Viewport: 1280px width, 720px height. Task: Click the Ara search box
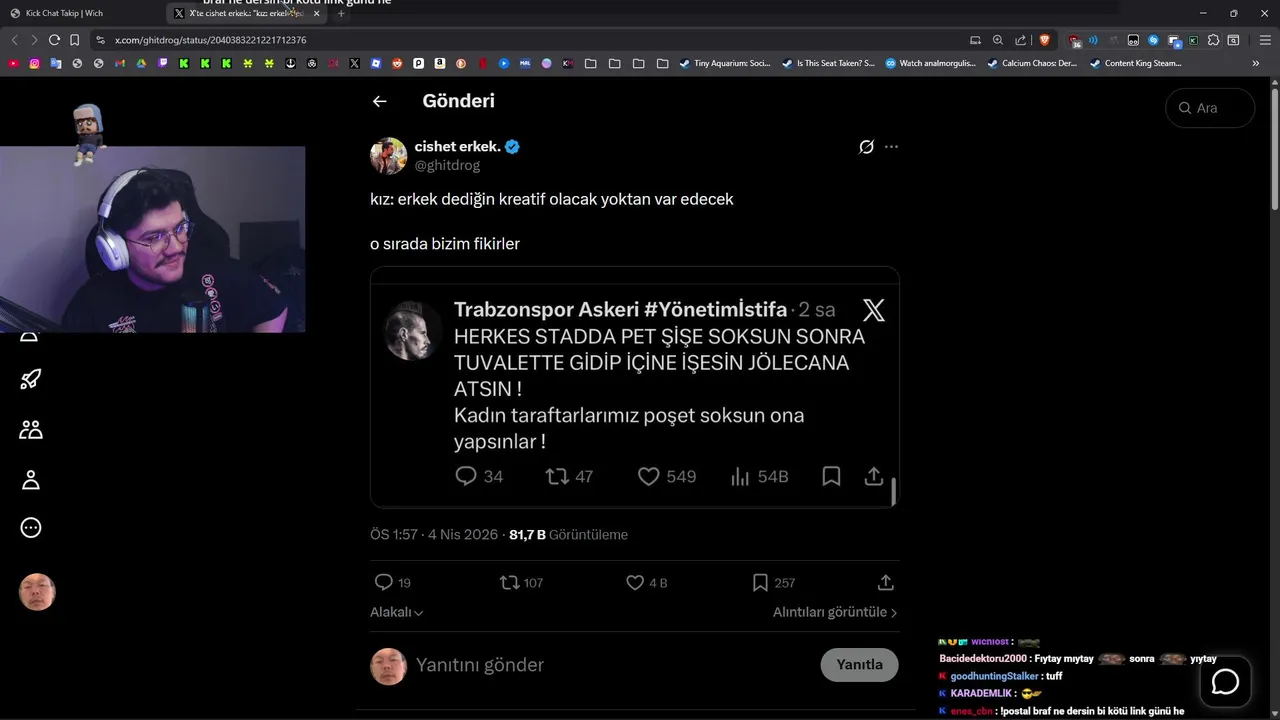coord(1210,108)
